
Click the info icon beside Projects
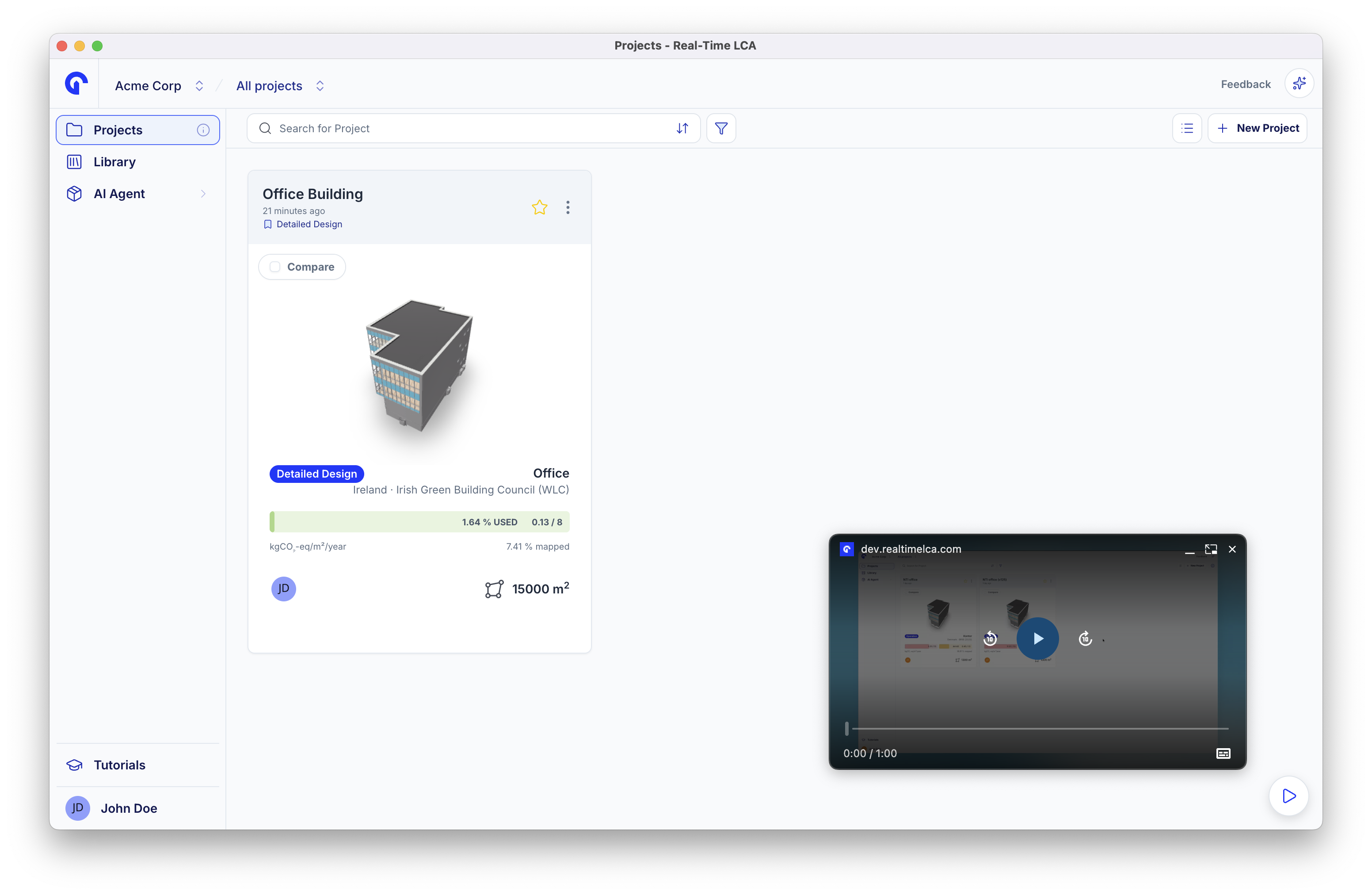point(203,130)
